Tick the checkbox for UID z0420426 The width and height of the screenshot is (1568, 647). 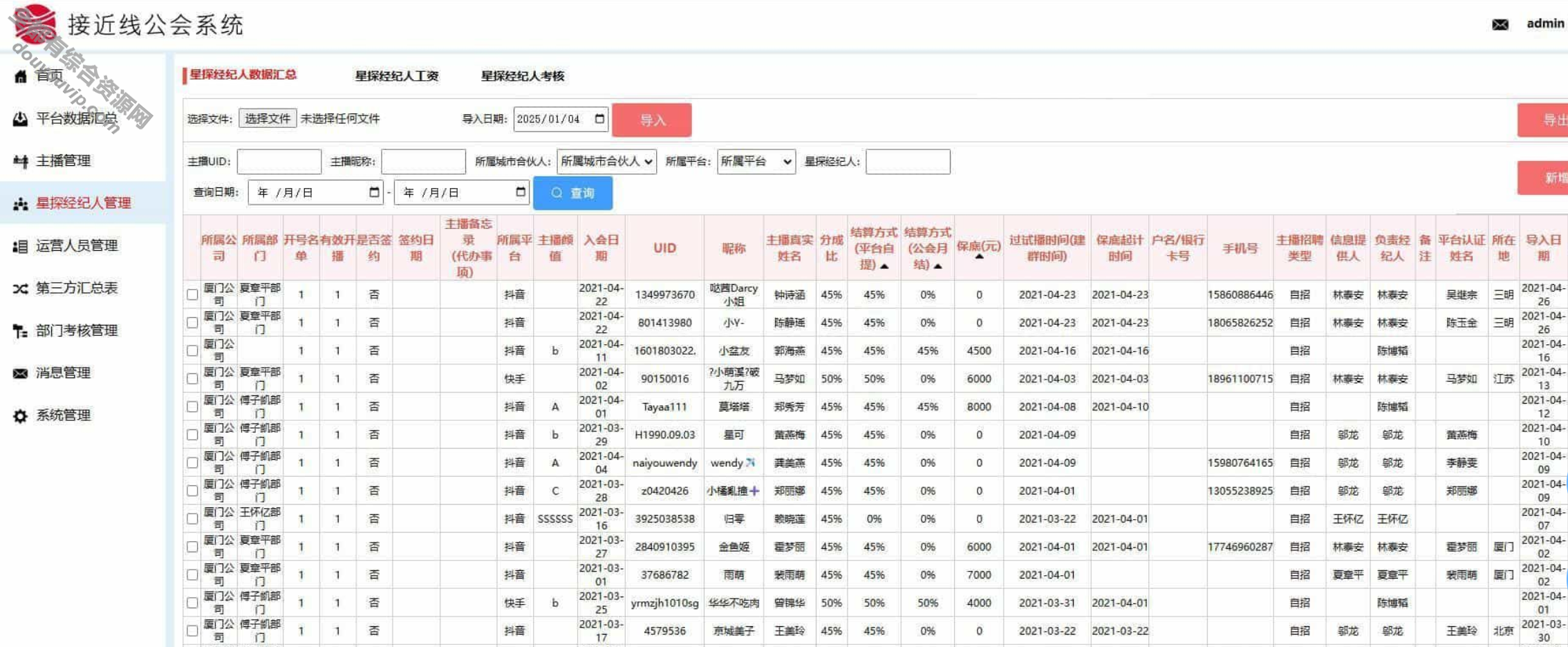click(x=192, y=491)
